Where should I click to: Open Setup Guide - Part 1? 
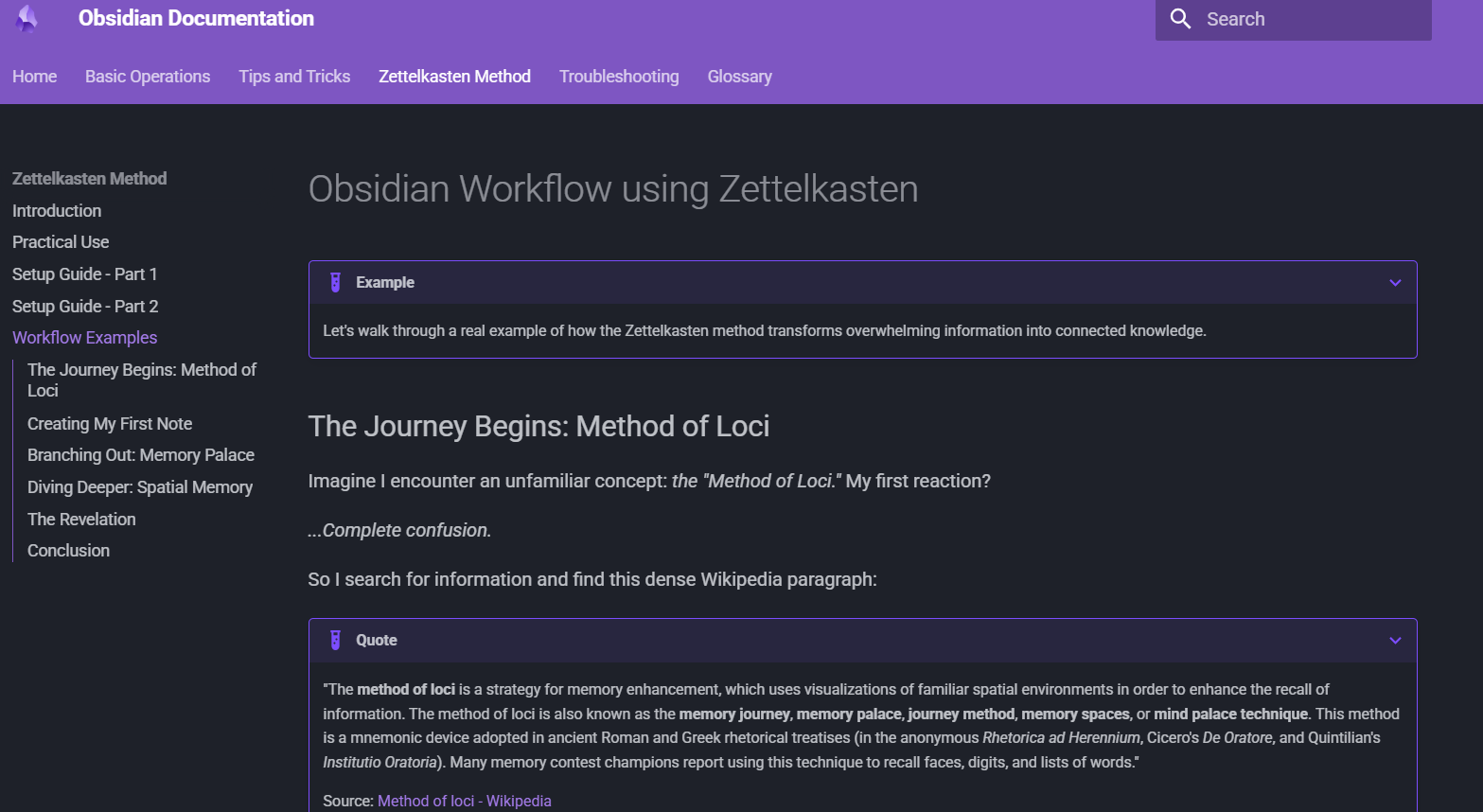point(84,274)
